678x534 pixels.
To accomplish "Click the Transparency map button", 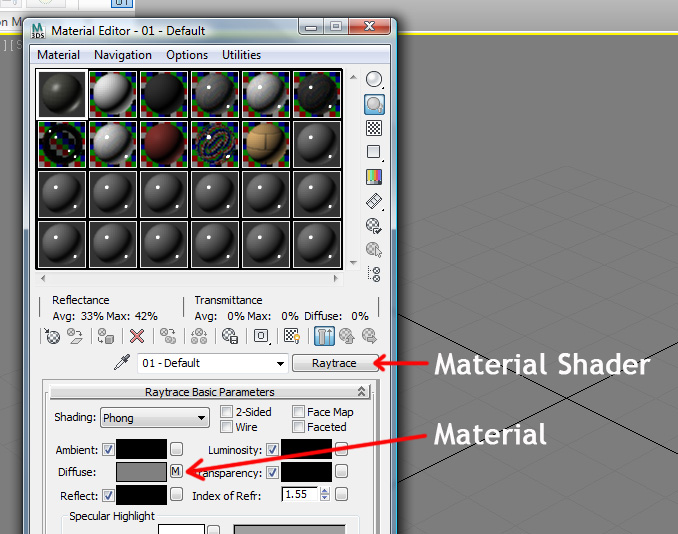I will pyautogui.click(x=342, y=471).
